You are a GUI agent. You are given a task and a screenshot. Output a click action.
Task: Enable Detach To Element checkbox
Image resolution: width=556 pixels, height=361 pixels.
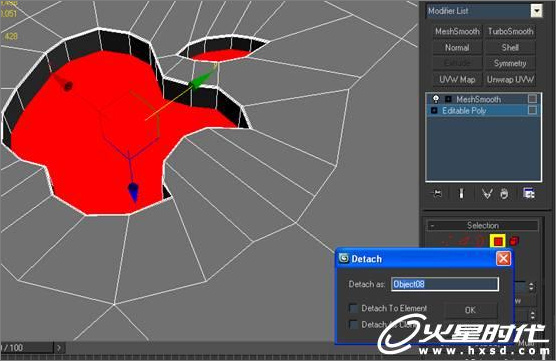[x=353, y=308]
